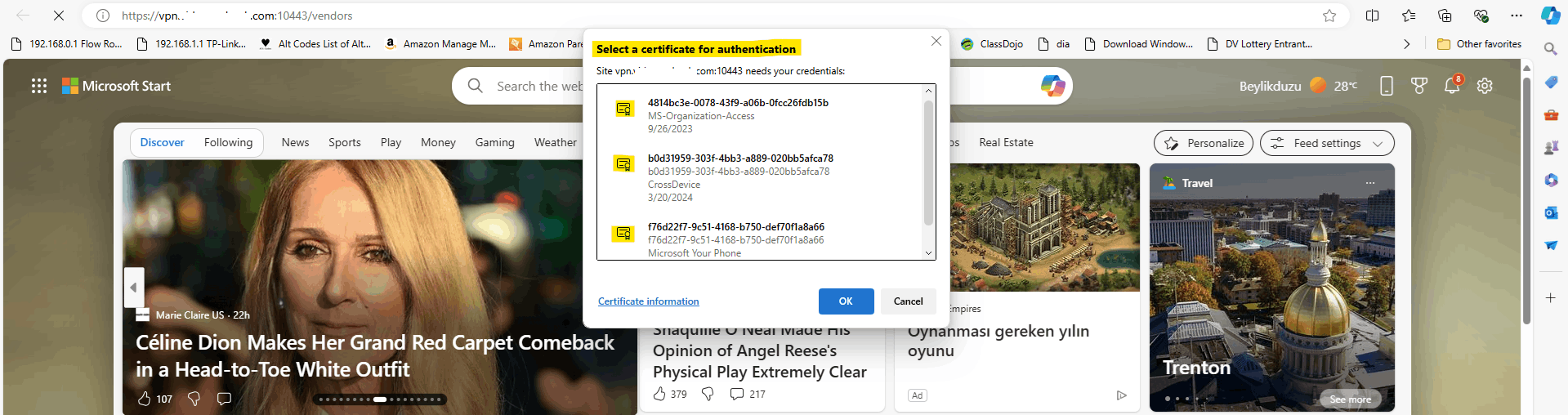
Task: Select the MS-Organization-Access certificate
Action: coord(760,115)
